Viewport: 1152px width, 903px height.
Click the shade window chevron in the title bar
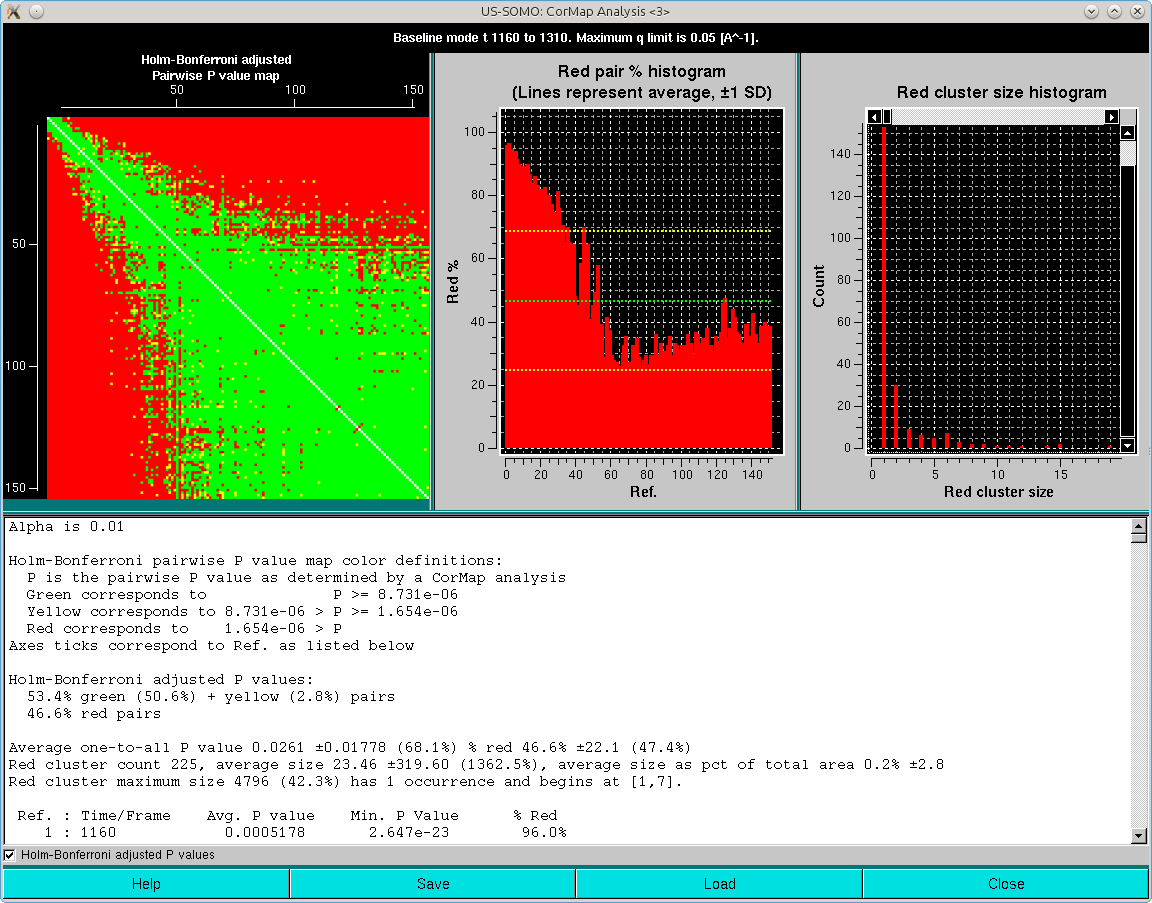1091,11
